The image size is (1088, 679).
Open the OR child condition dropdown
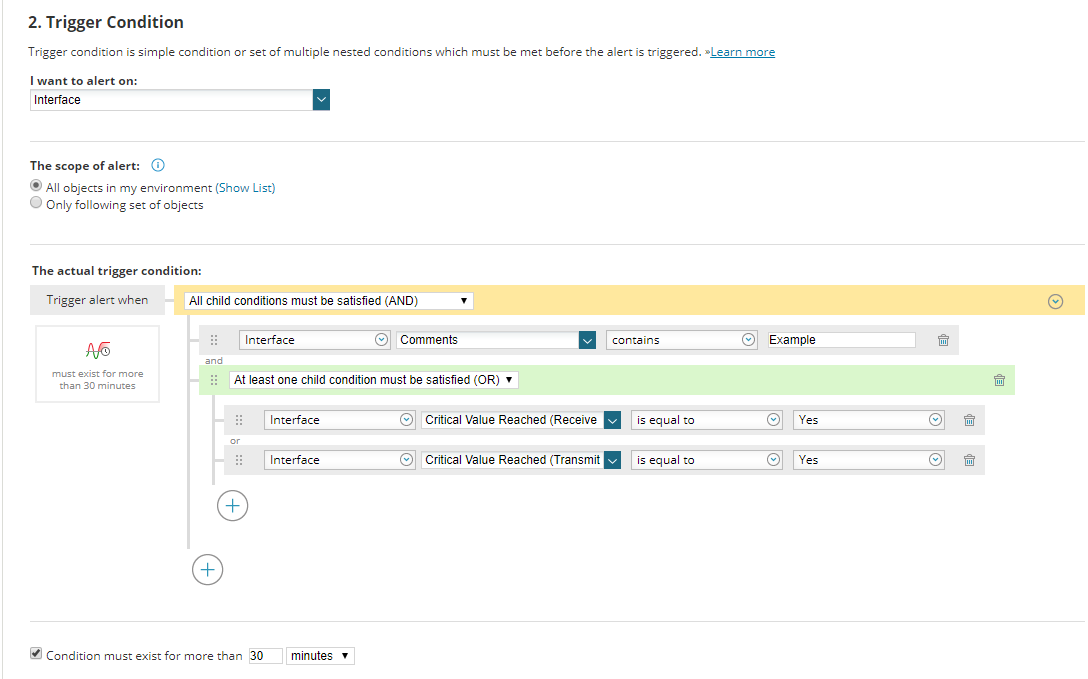click(x=374, y=380)
